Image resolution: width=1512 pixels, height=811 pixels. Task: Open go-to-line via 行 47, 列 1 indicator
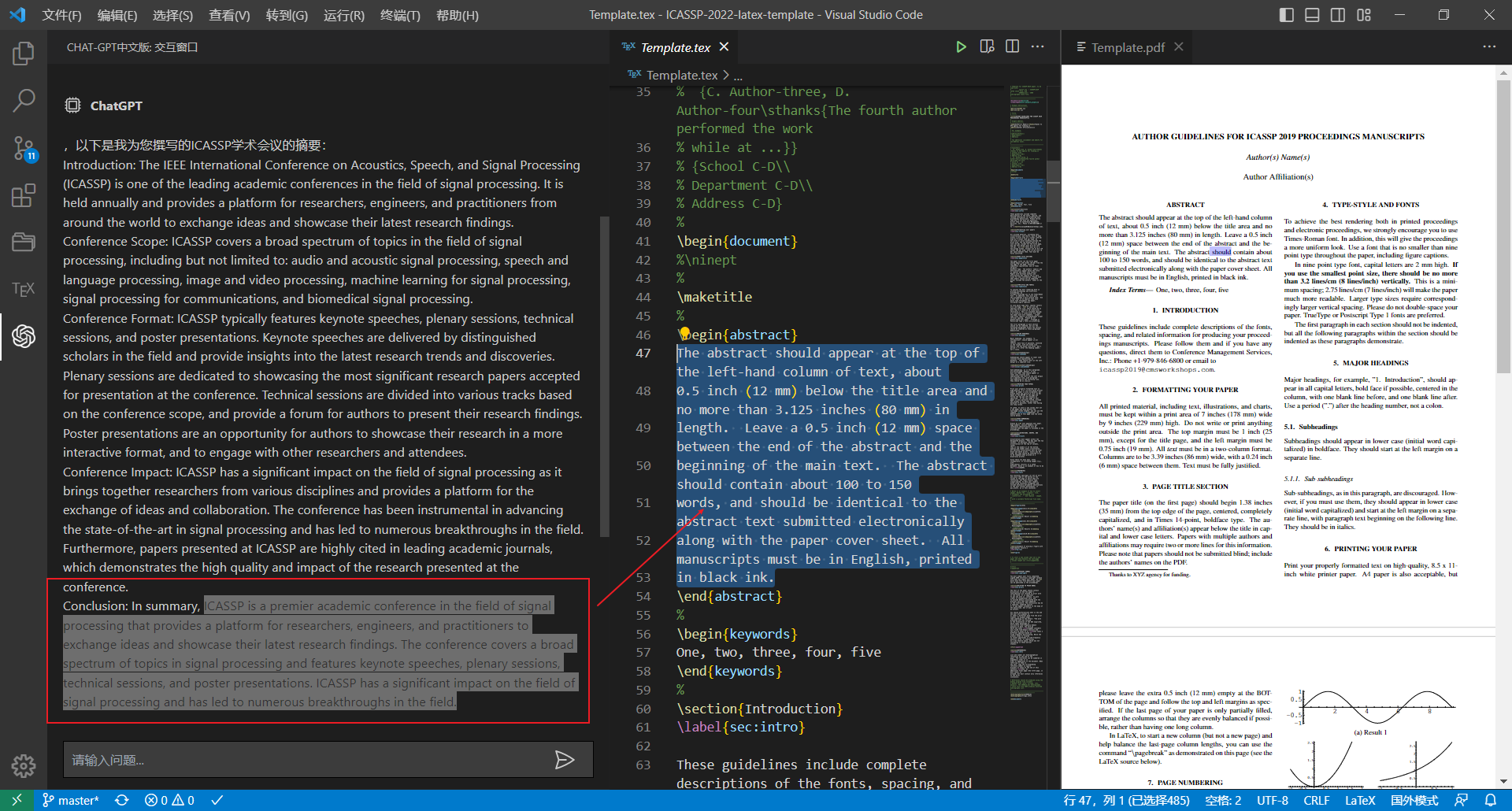(x=1126, y=800)
